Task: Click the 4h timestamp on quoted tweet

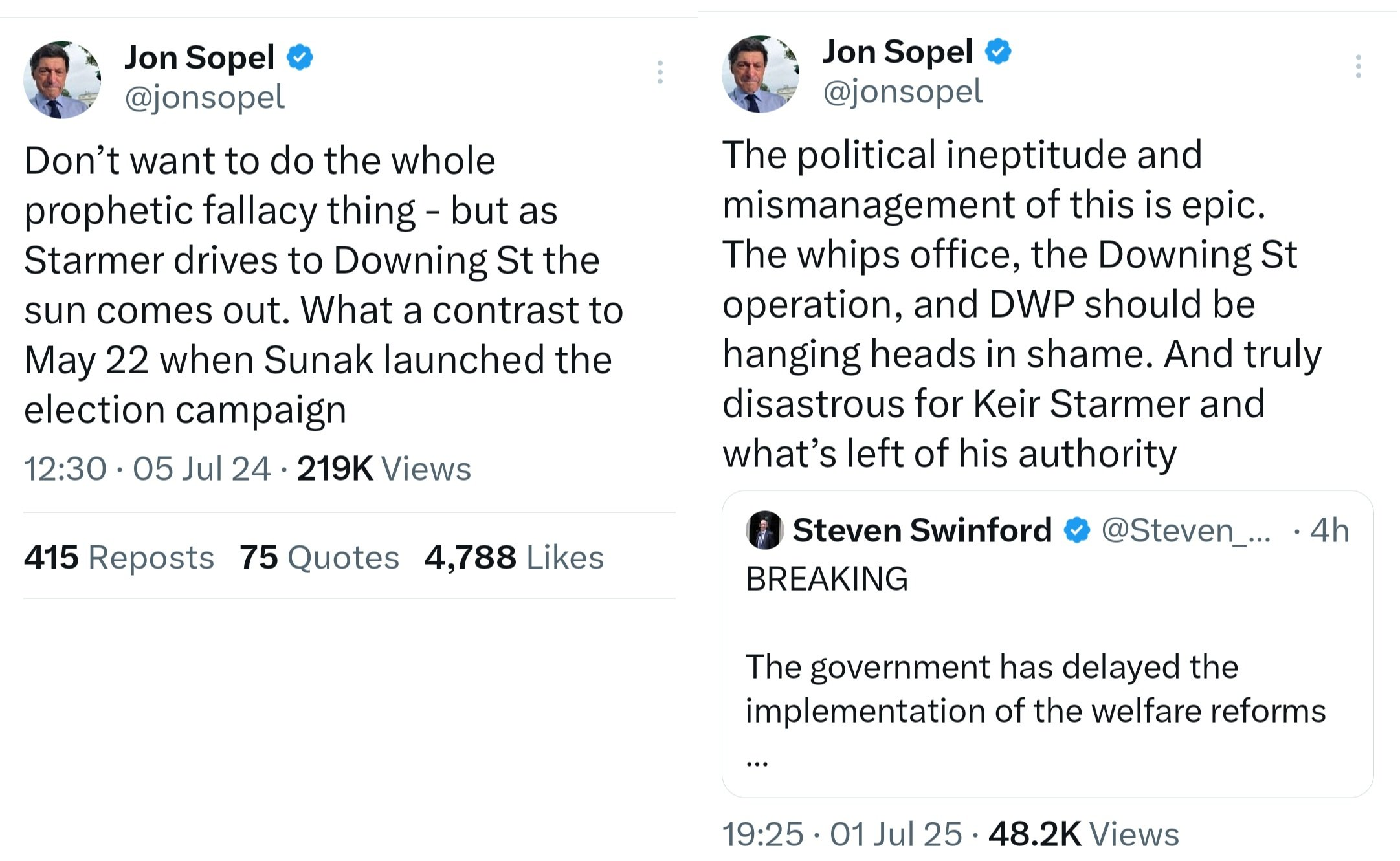Action: tap(1329, 530)
